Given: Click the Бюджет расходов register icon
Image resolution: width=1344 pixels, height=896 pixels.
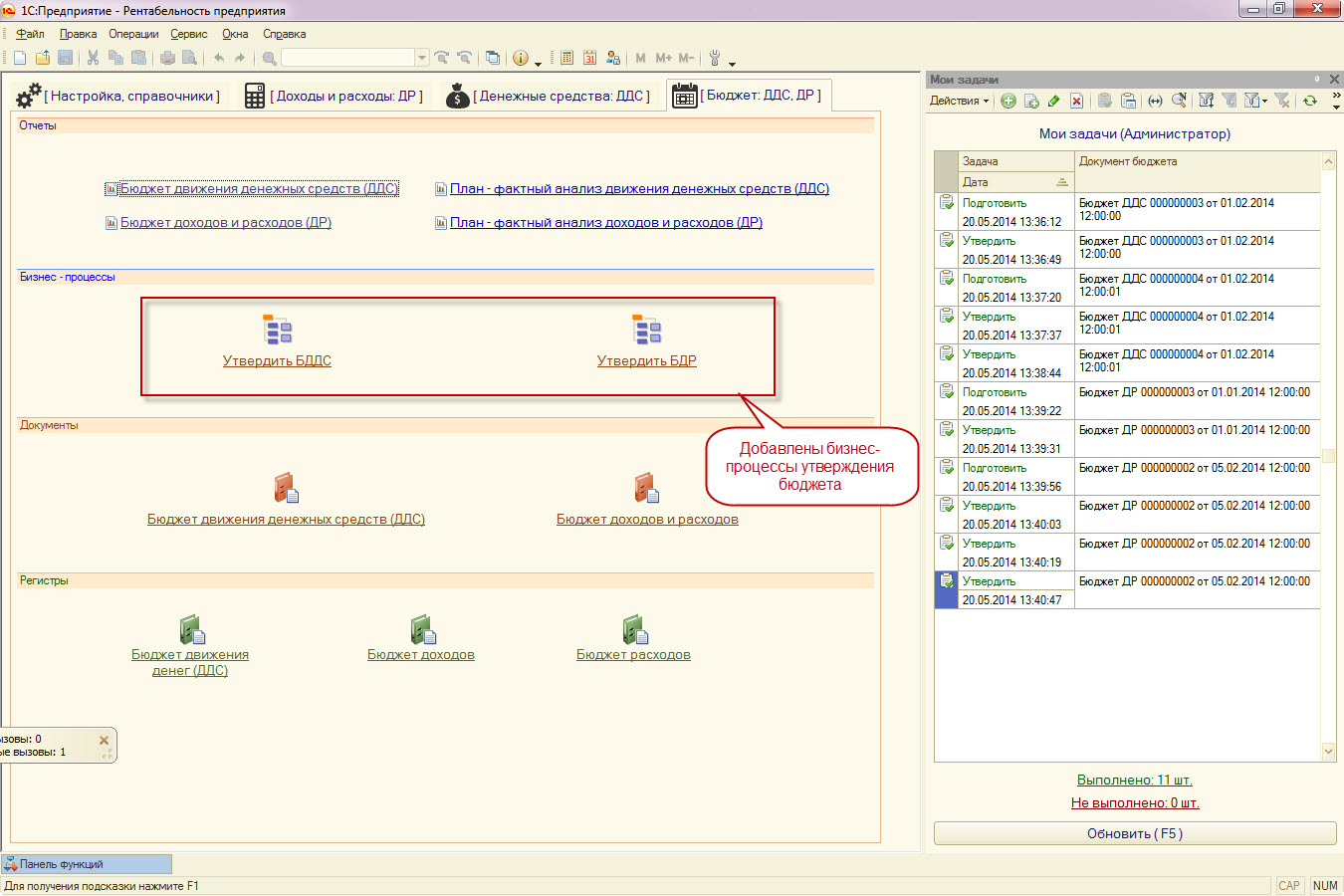Looking at the screenshot, I should pos(635,629).
